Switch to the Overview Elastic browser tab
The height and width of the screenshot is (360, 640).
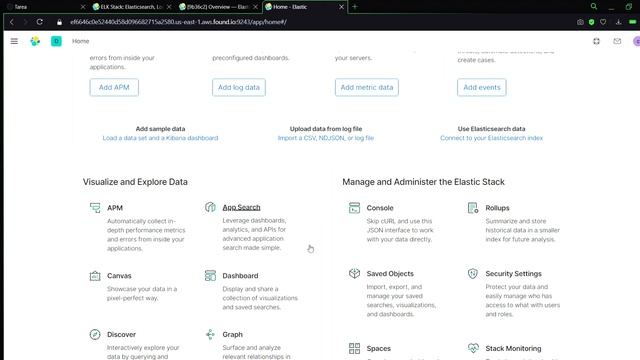pos(218,7)
